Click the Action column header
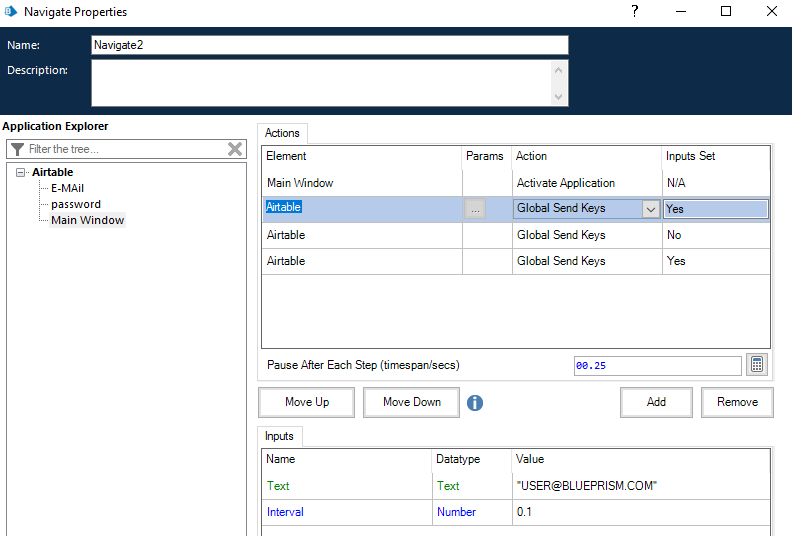The image size is (792, 536). (x=587, y=156)
